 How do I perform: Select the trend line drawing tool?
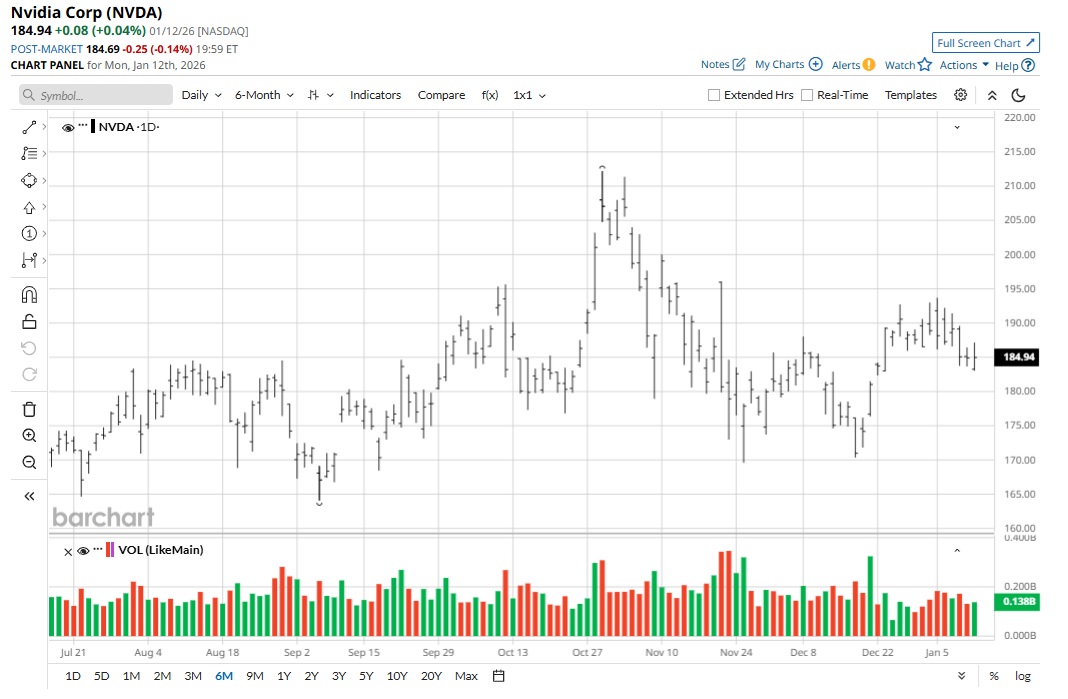[x=29, y=127]
